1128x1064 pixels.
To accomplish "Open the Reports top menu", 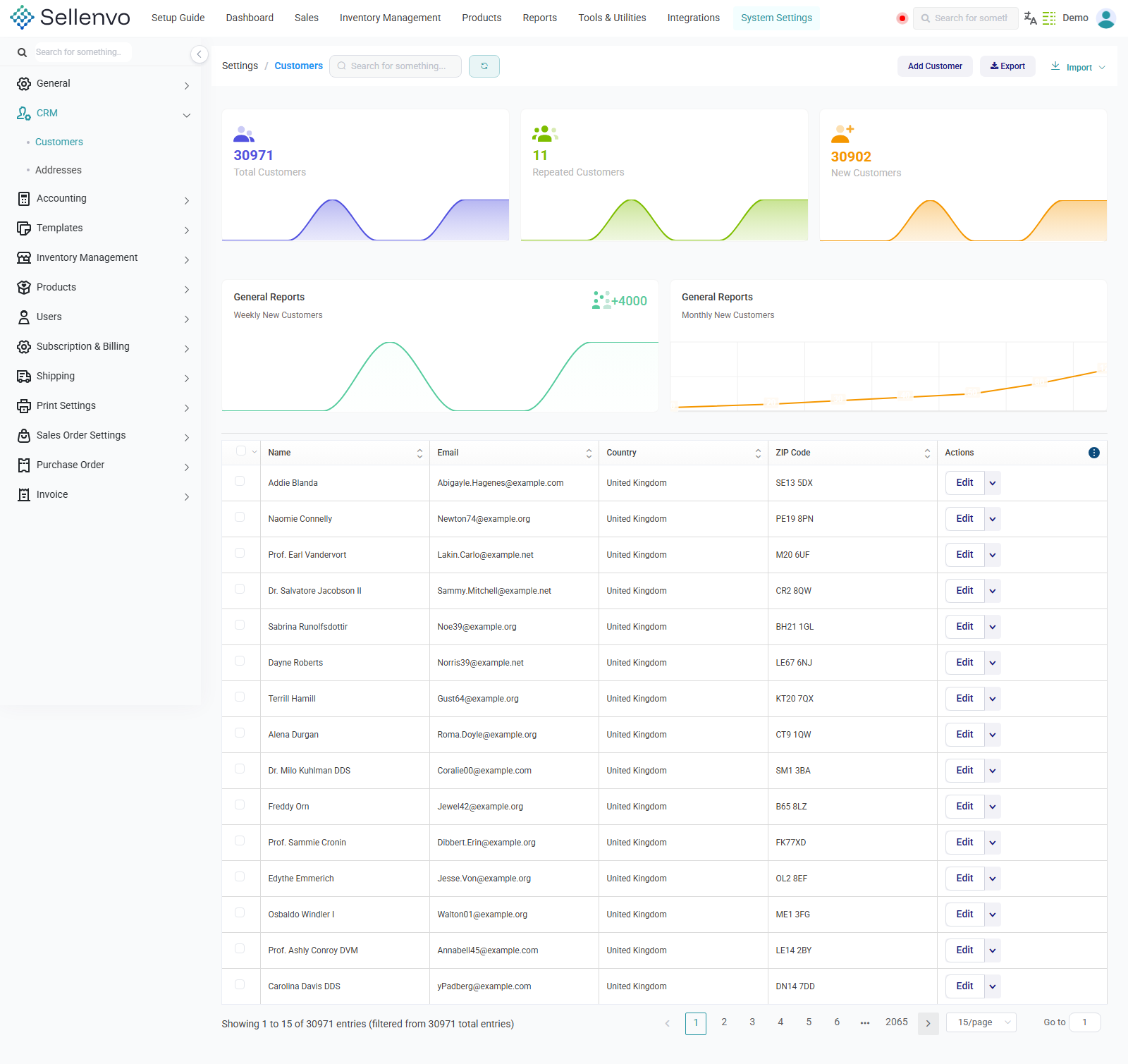I will (539, 18).
